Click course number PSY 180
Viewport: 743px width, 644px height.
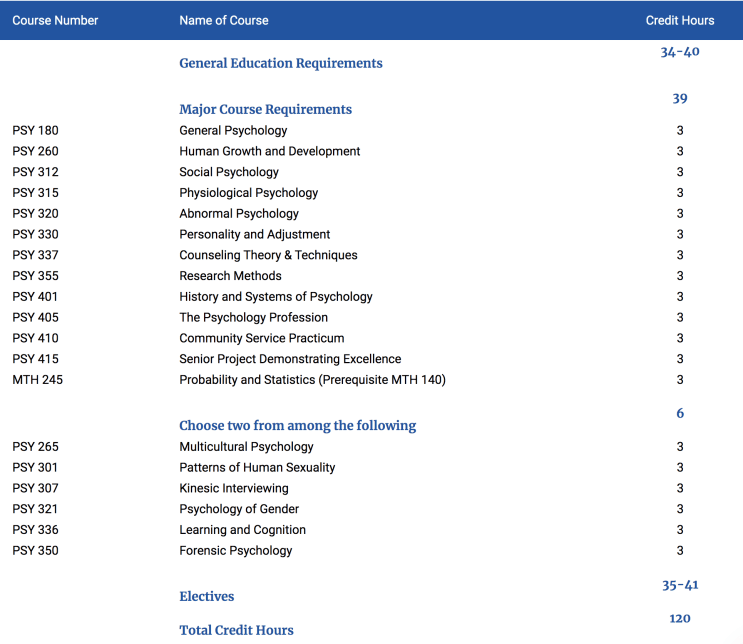click(x=36, y=130)
